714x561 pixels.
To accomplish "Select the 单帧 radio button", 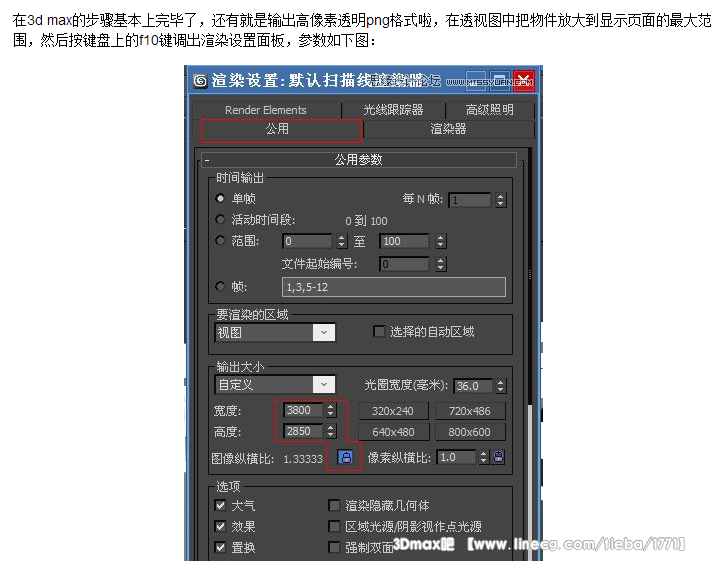I will [220, 198].
